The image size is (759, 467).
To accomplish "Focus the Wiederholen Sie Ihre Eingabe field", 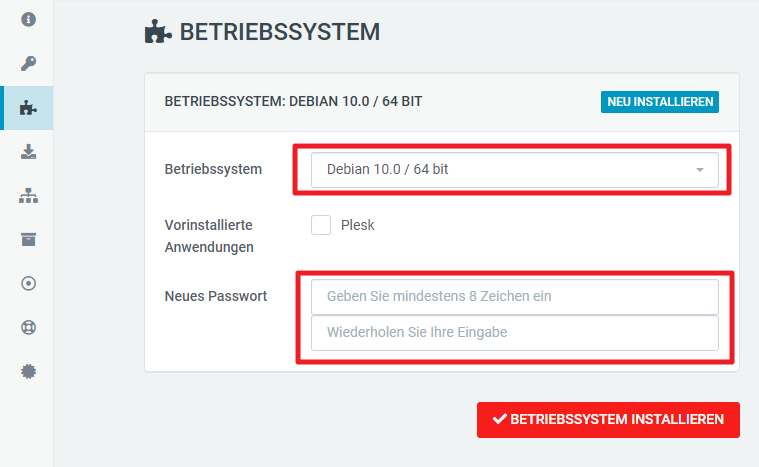I will tap(515, 333).
